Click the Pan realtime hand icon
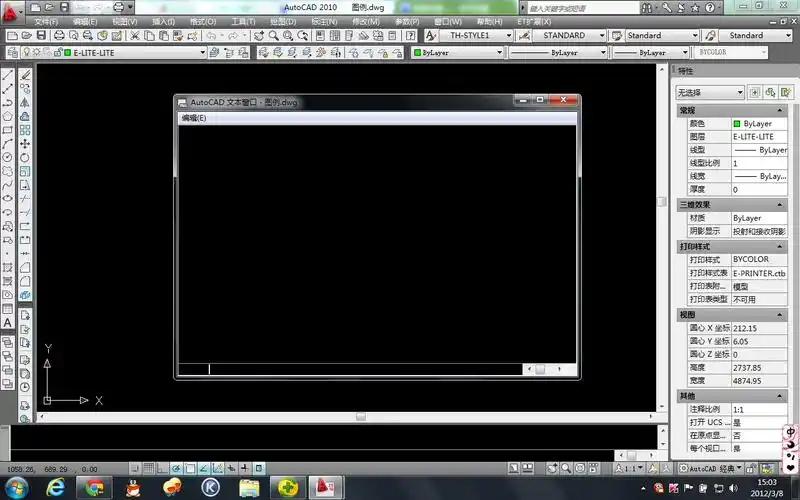The height and width of the screenshot is (500, 800). (259, 35)
